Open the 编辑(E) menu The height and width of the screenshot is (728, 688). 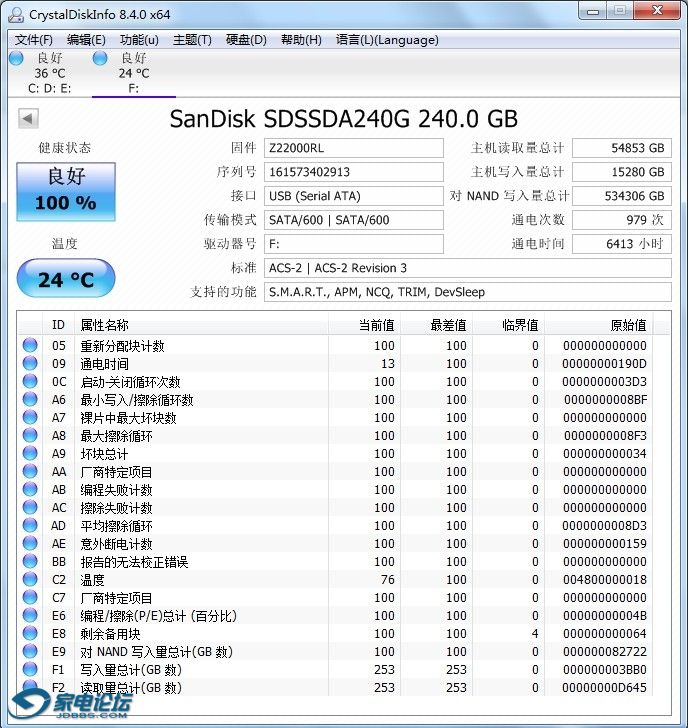pyautogui.click(x=86, y=40)
